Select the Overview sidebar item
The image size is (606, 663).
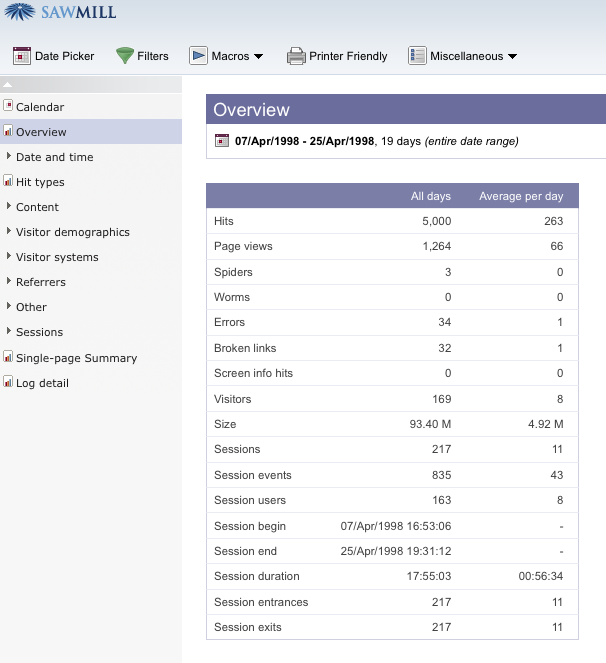[41, 132]
